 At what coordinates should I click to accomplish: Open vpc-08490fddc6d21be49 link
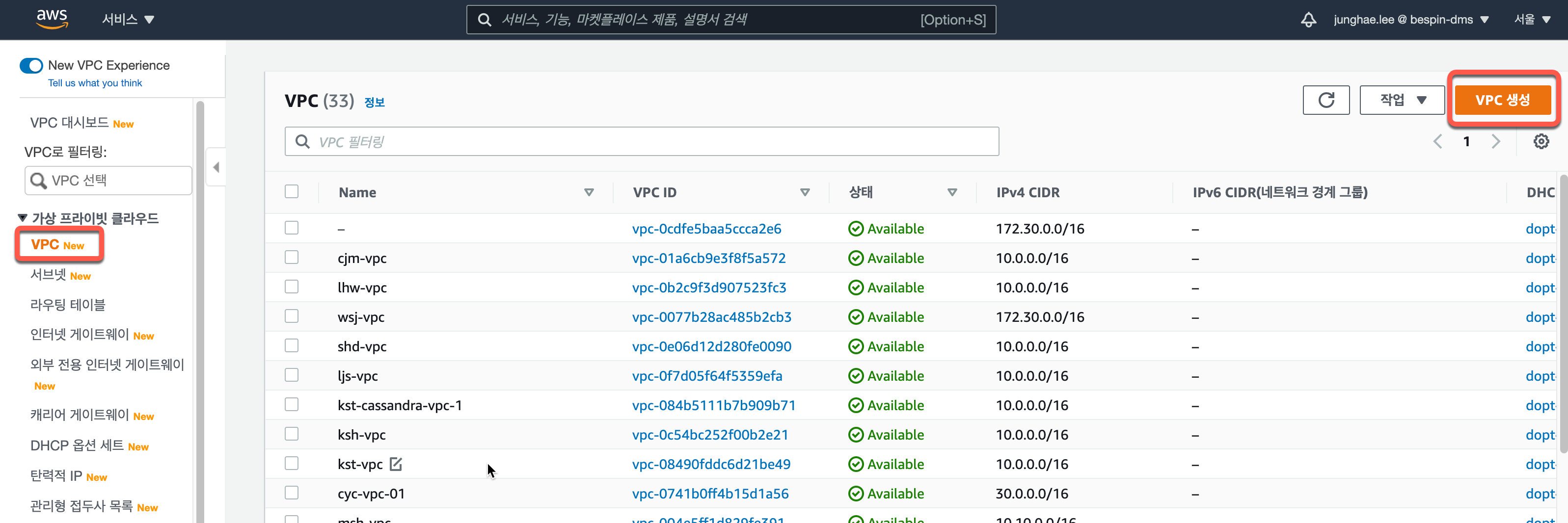pos(711,464)
